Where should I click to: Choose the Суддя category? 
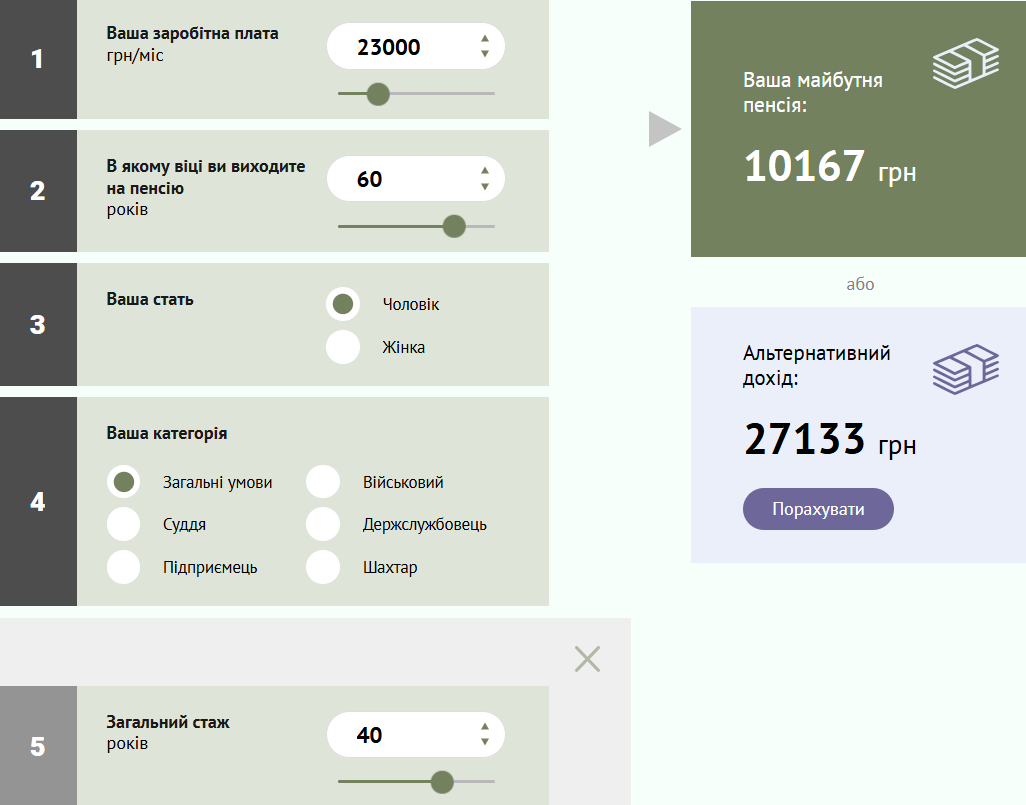coord(123,524)
